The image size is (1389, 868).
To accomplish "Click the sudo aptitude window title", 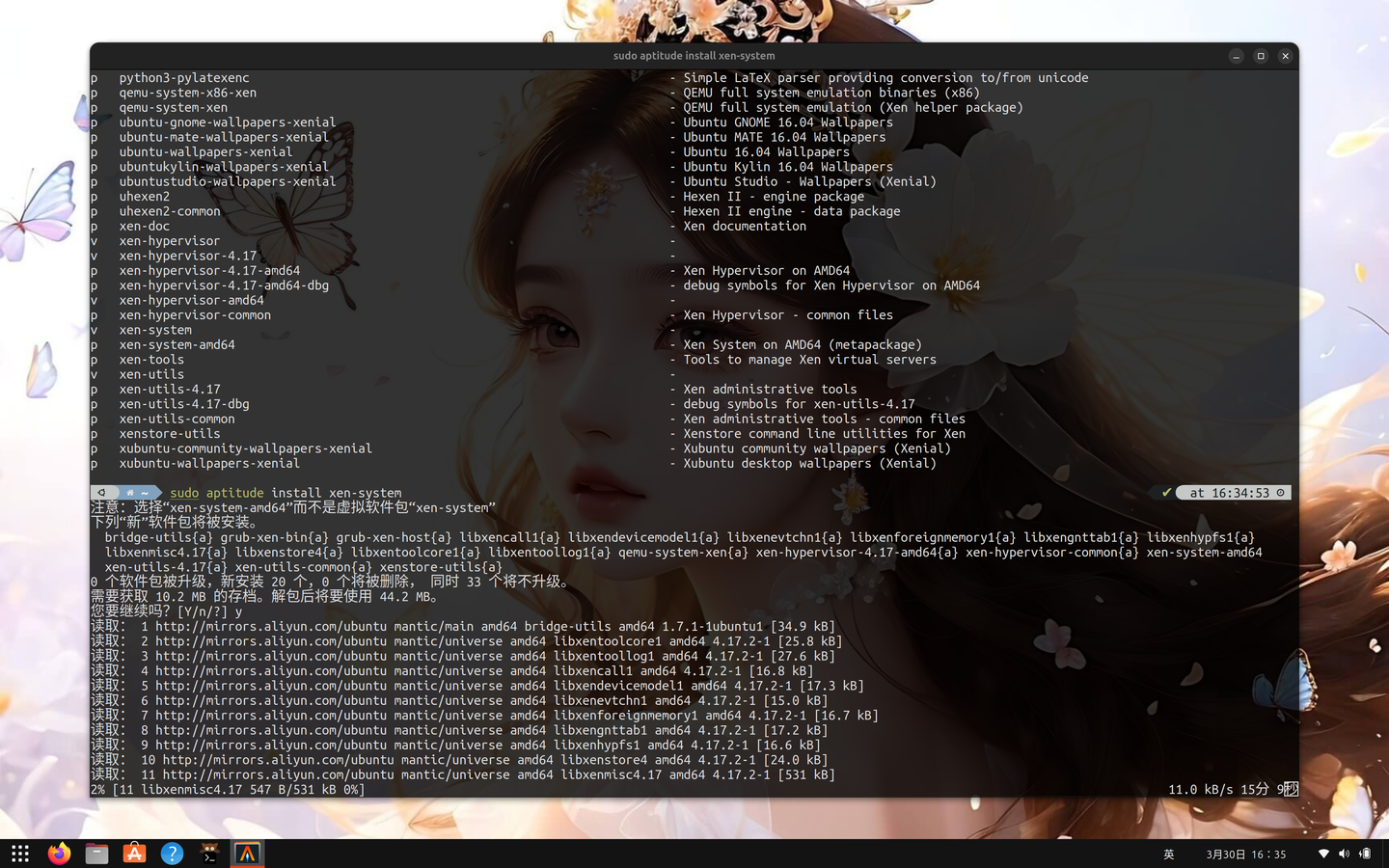I will 694,55.
